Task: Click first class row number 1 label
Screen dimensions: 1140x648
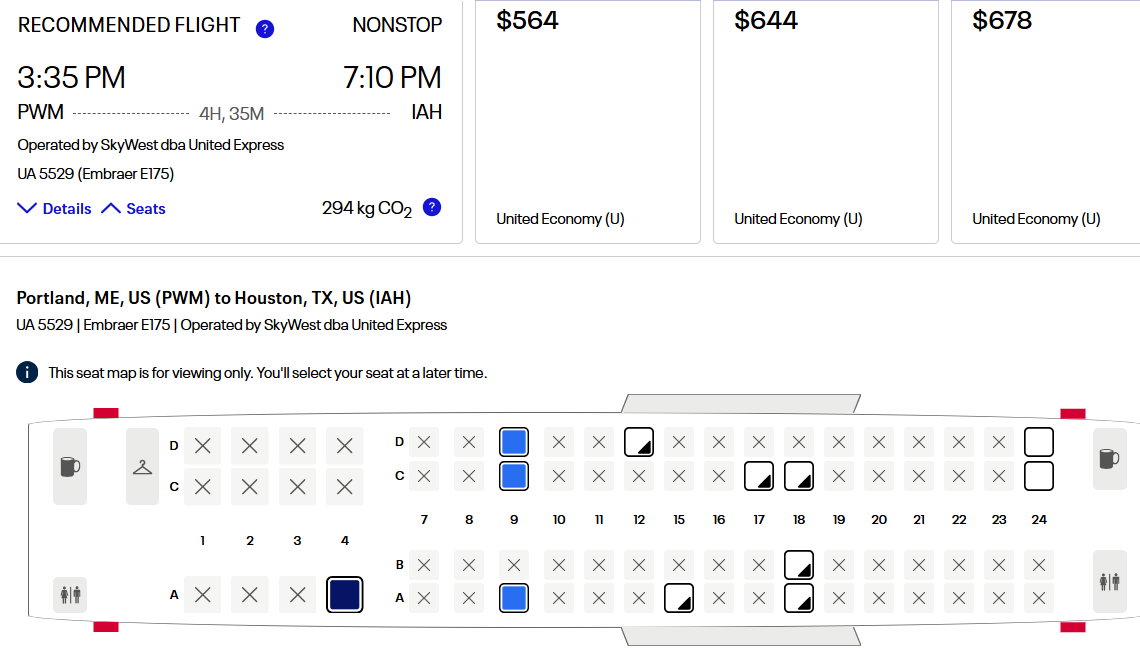Action: 203,540
